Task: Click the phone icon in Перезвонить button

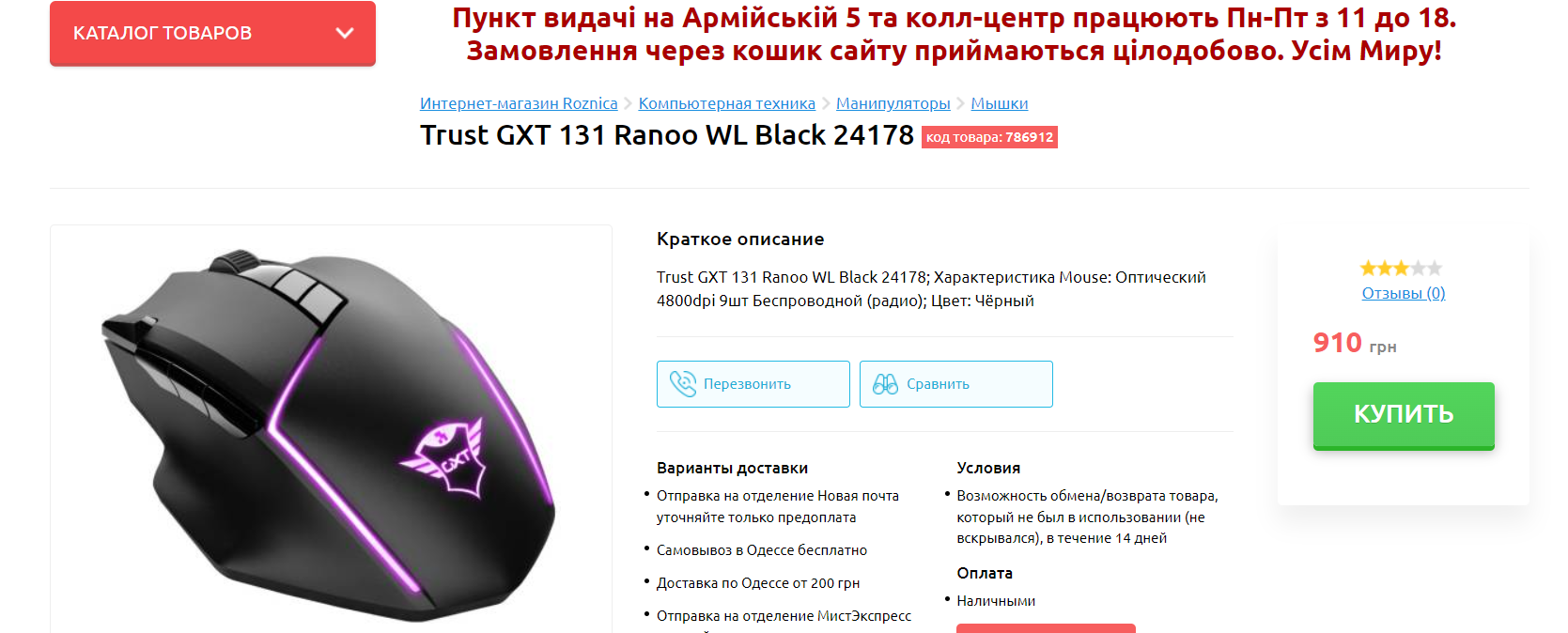Action: (683, 383)
